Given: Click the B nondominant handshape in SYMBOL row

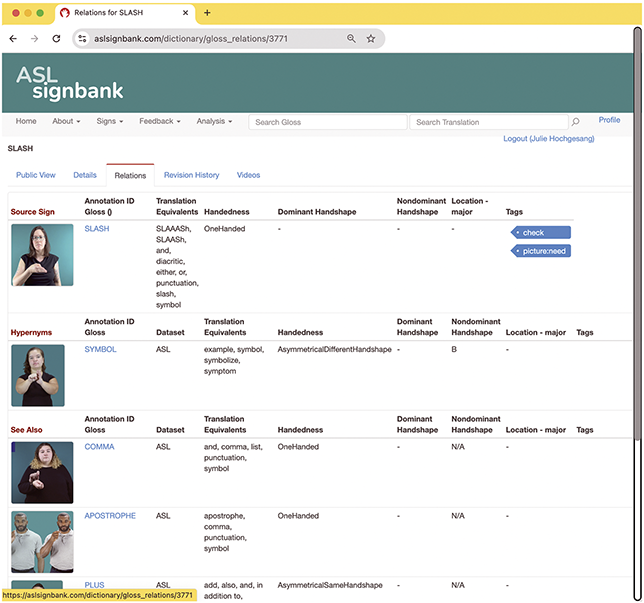Looking at the screenshot, I should tap(454, 349).
